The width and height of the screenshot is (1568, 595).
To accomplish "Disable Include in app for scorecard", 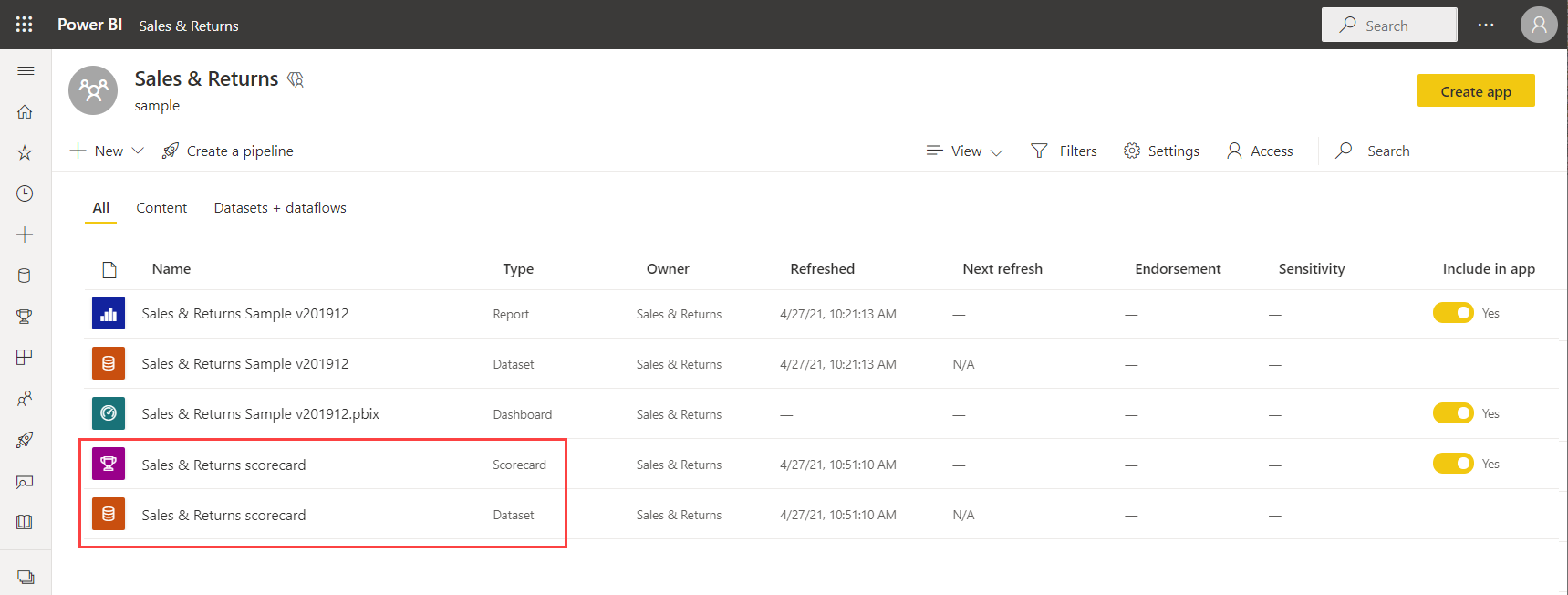I will click(x=1452, y=464).
